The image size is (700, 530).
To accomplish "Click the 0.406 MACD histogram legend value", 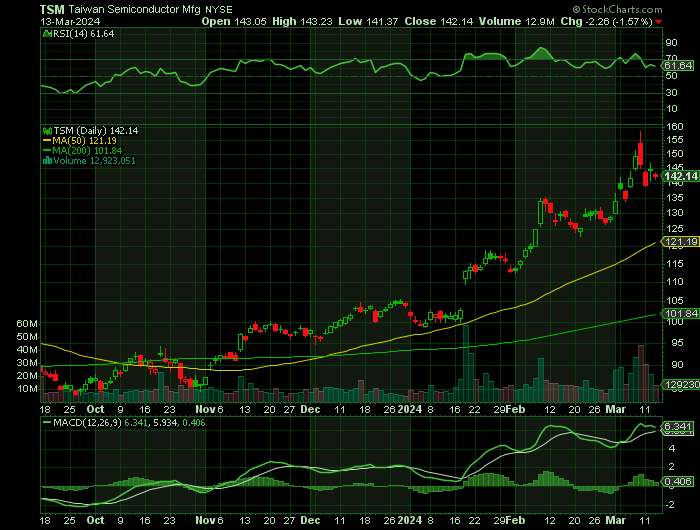I will tap(193, 422).
